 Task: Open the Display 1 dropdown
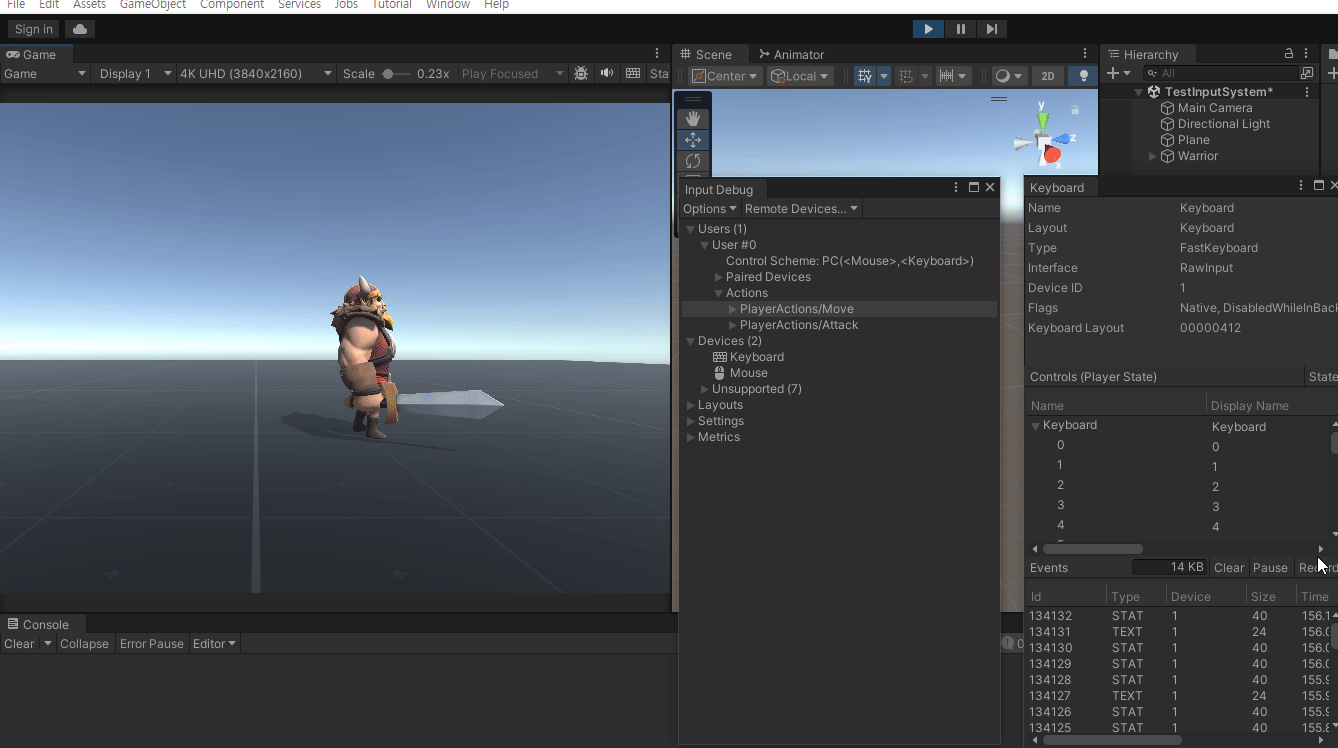pyautogui.click(x=135, y=74)
